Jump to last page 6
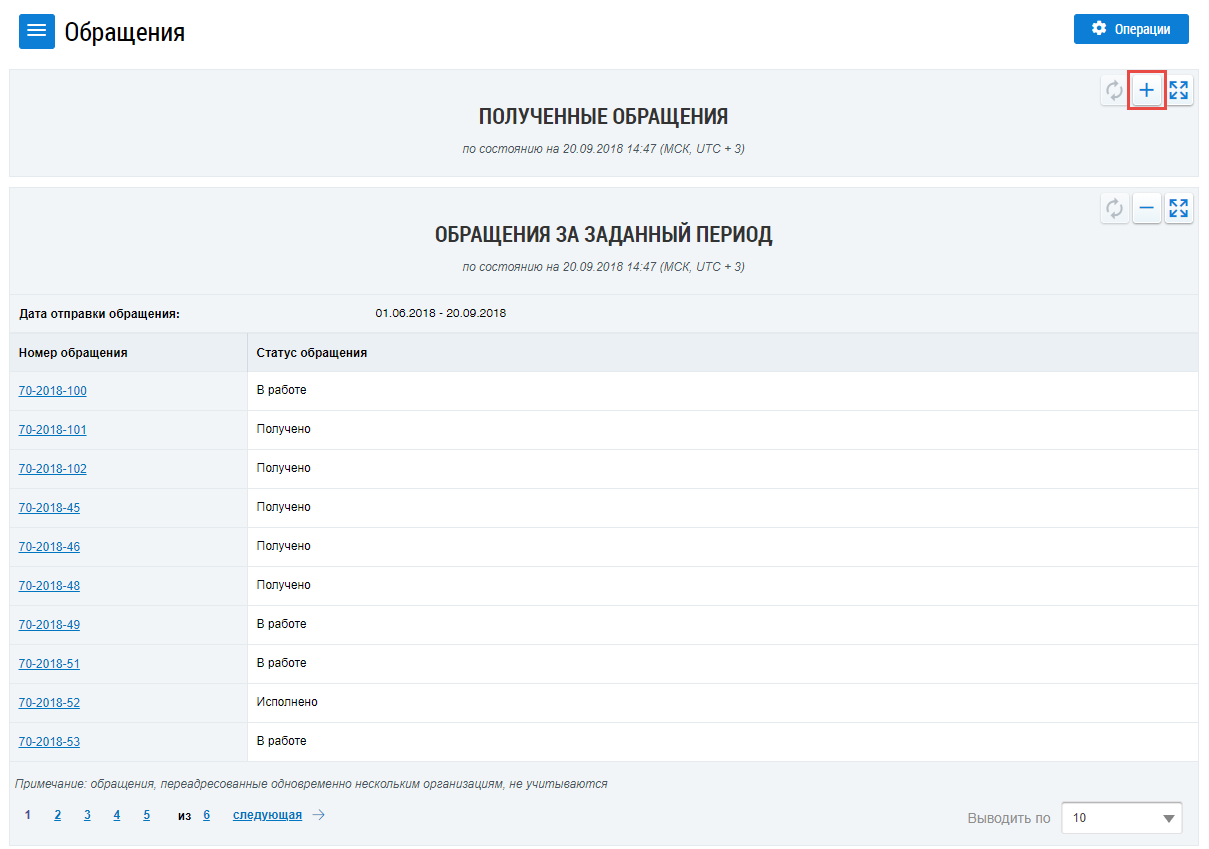This screenshot has height=849, width=1209. tap(206, 815)
